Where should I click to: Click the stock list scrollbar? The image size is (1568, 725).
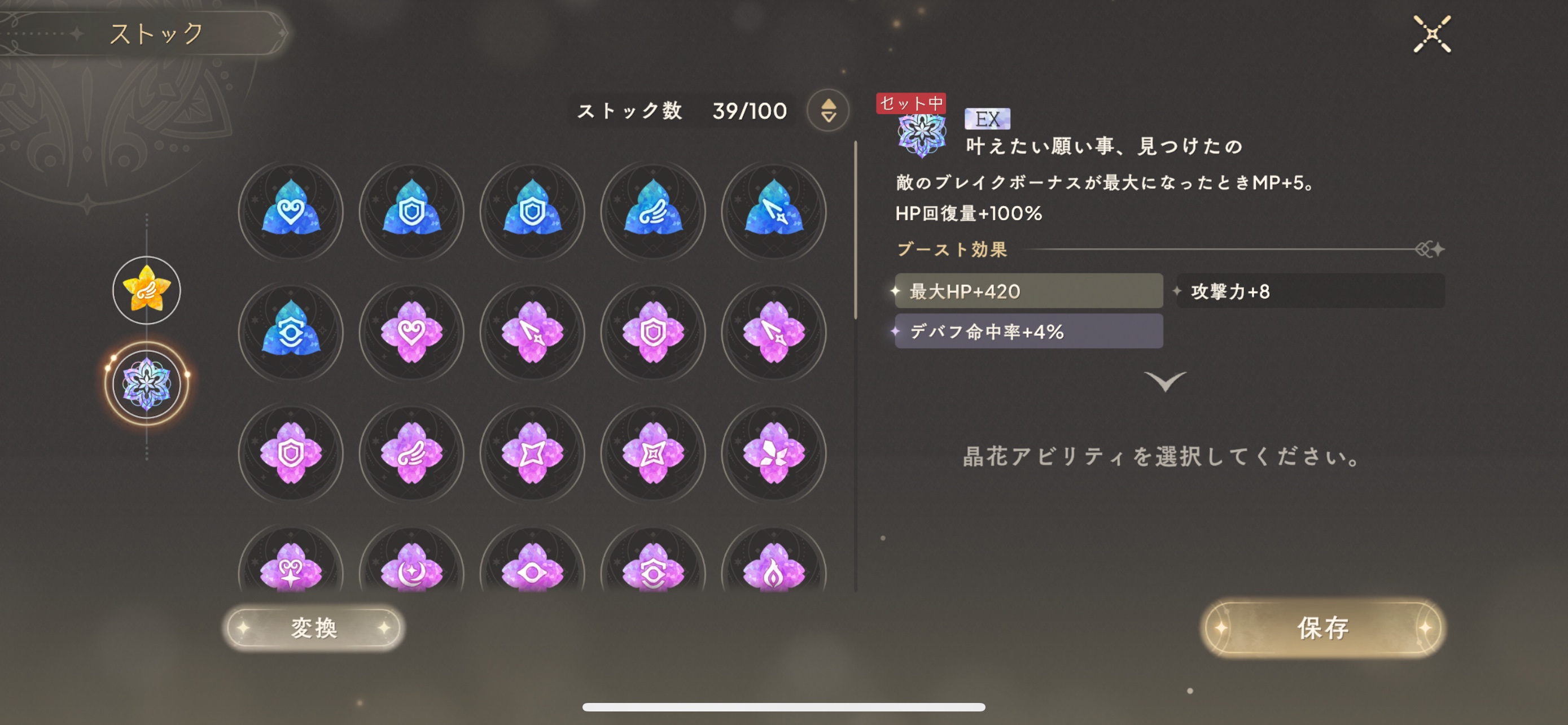click(855, 230)
